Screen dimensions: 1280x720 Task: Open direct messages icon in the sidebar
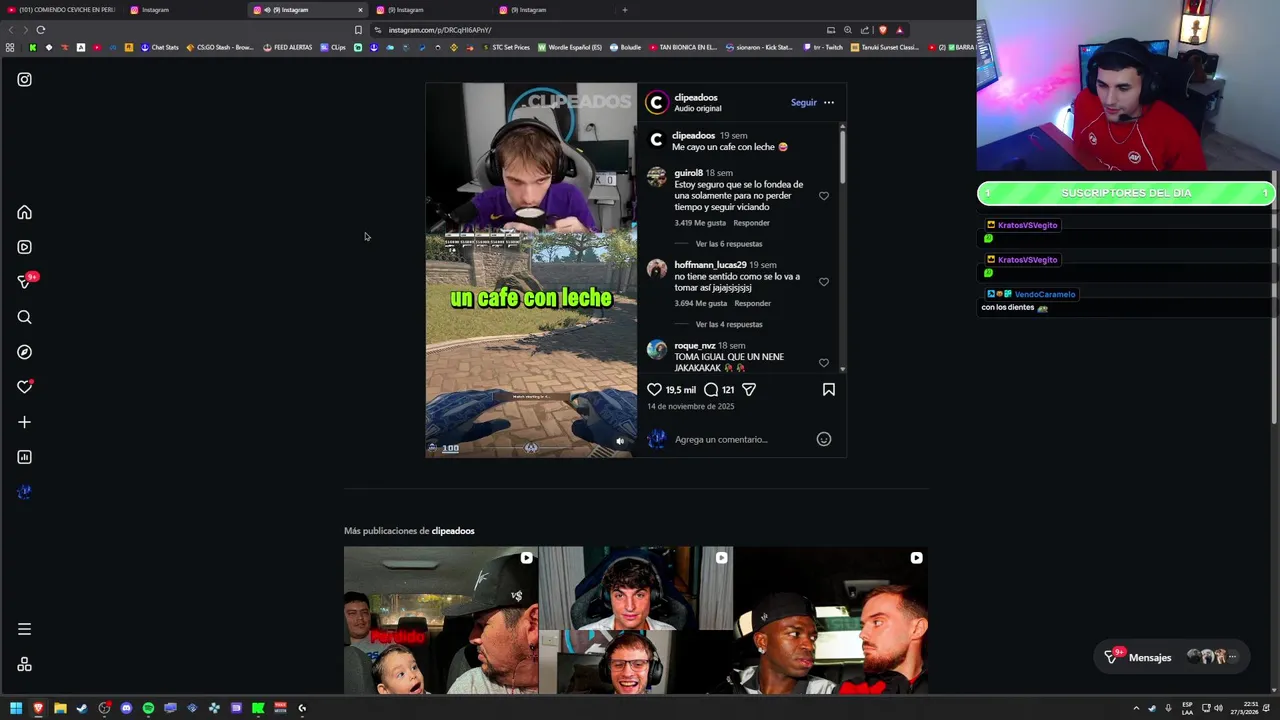tap(24, 282)
